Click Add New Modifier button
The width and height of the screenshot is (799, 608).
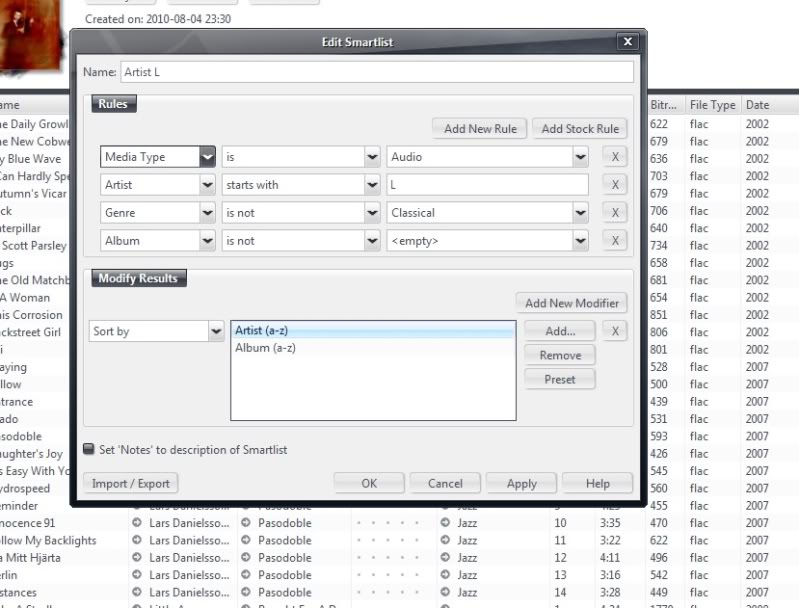571,303
